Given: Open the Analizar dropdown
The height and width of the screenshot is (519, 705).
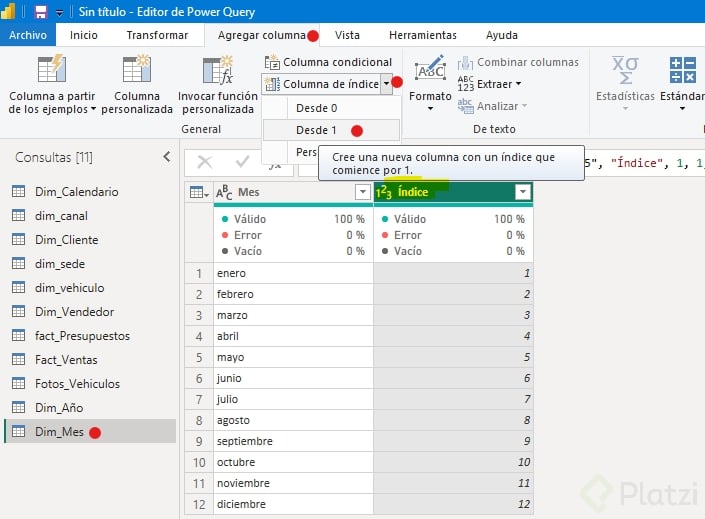Looking at the screenshot, I should pyautogui.click(x=492, y=106).
